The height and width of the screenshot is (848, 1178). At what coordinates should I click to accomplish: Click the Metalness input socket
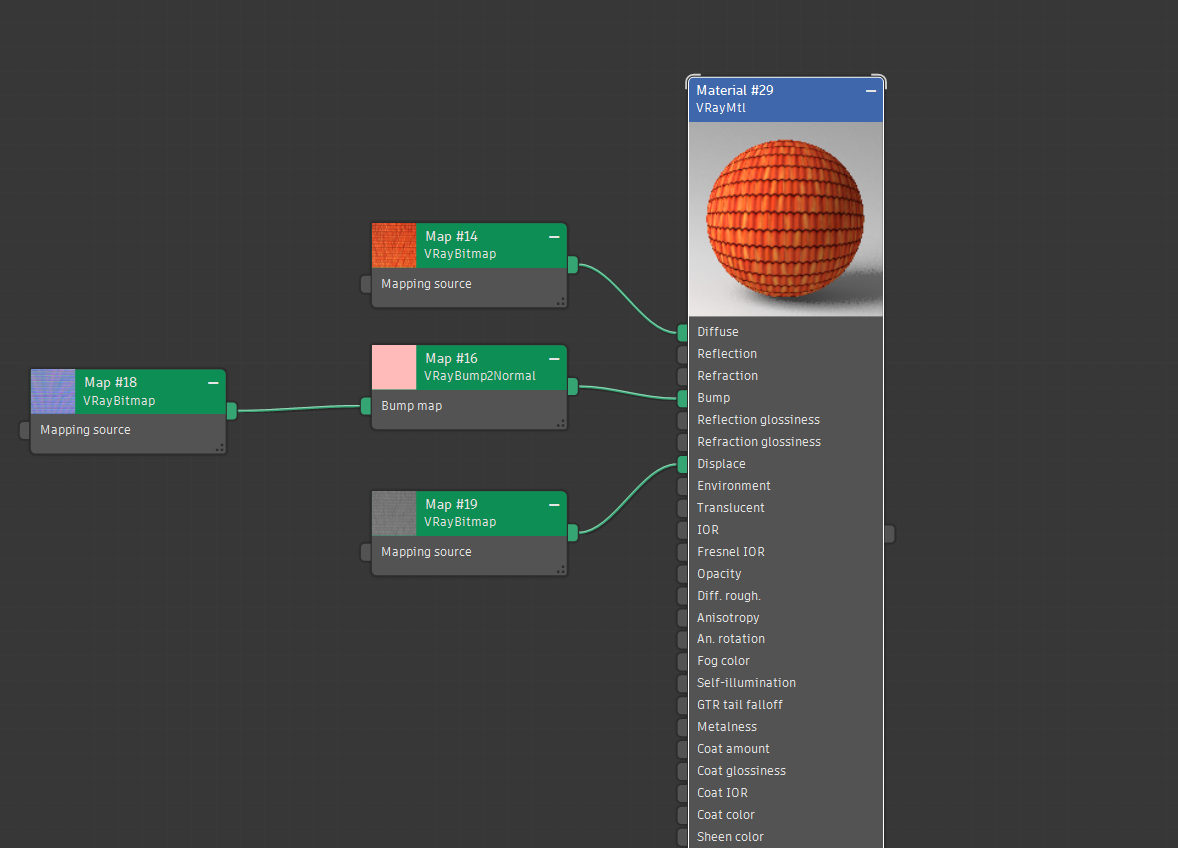(682, 727)
